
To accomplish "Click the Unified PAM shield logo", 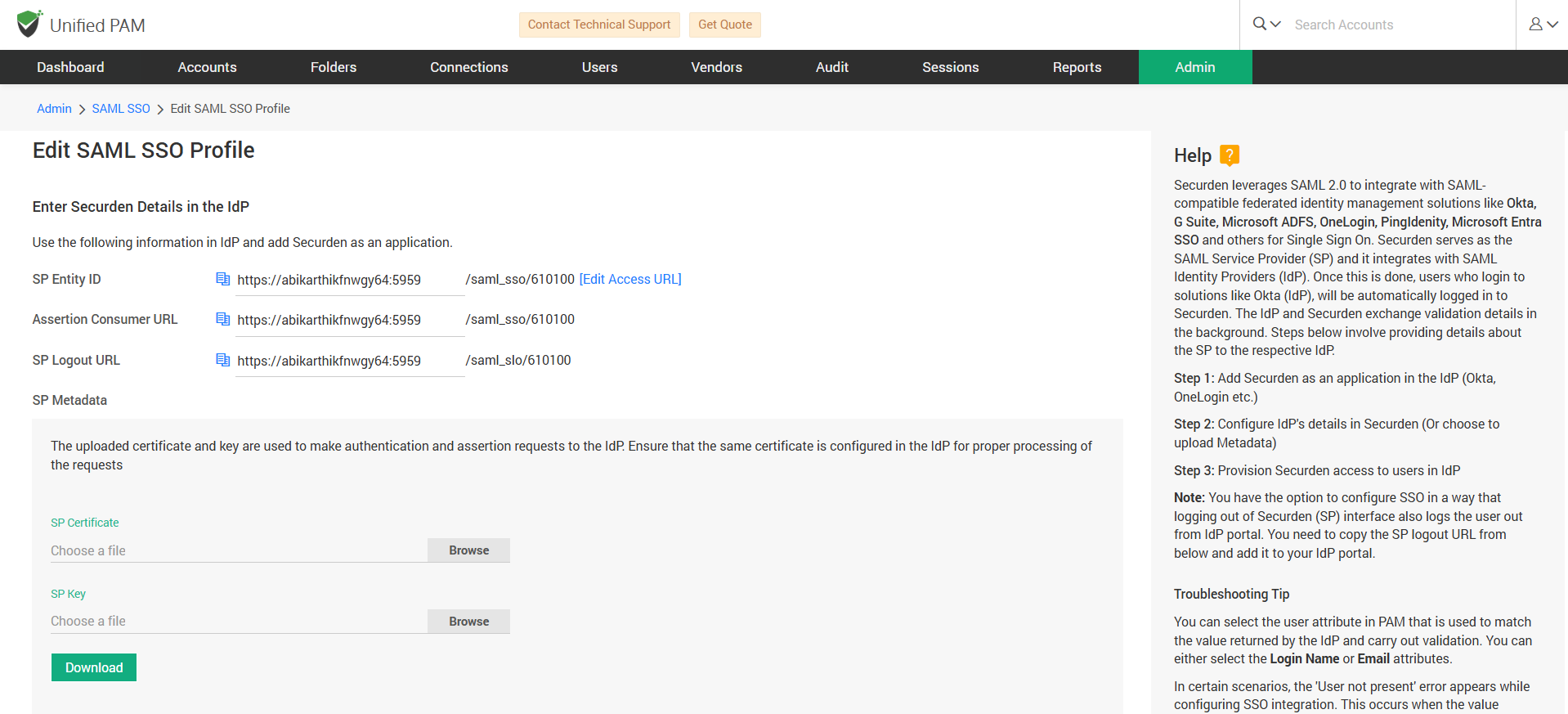I will pos(29,25).
